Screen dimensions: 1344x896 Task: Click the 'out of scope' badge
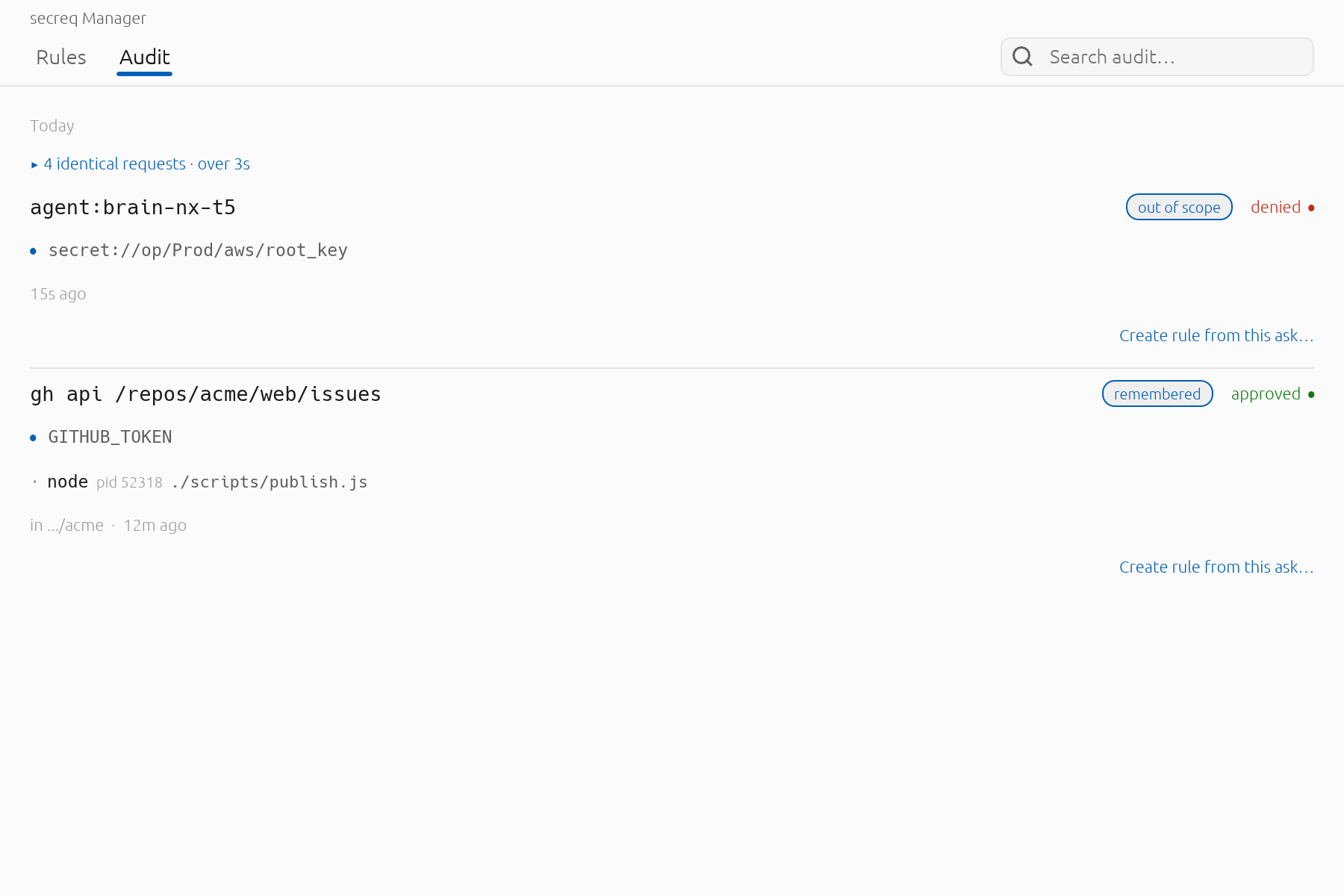tap(1179, 208)
